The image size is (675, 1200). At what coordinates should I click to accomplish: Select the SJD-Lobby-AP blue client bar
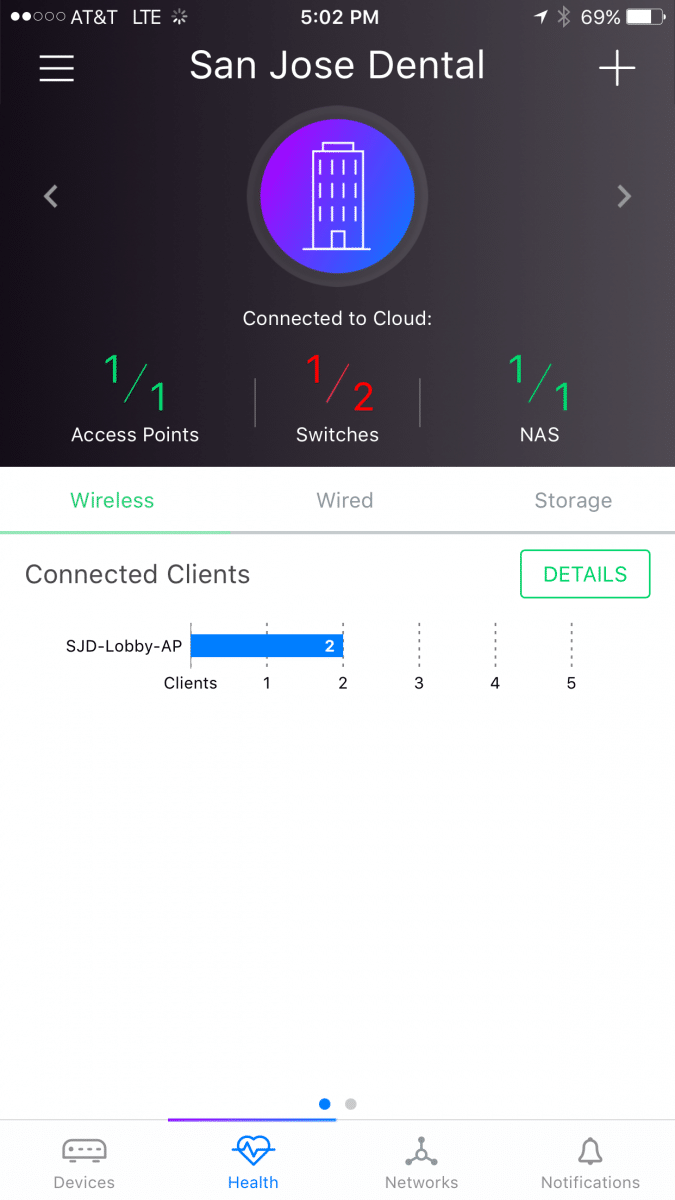(x=267, y=646)
